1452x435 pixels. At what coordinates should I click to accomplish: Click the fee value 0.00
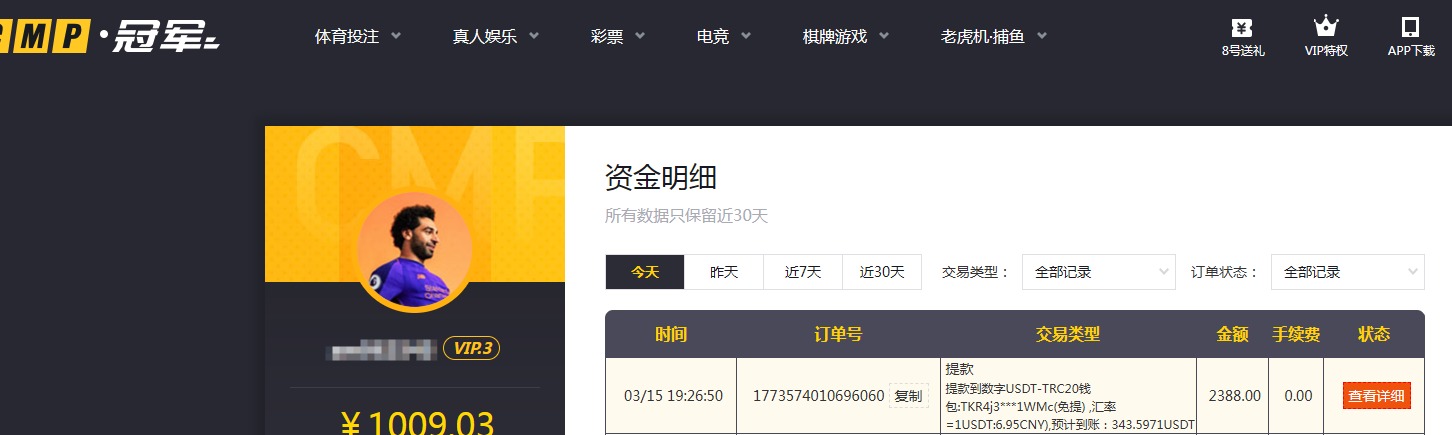point(1298,396)
